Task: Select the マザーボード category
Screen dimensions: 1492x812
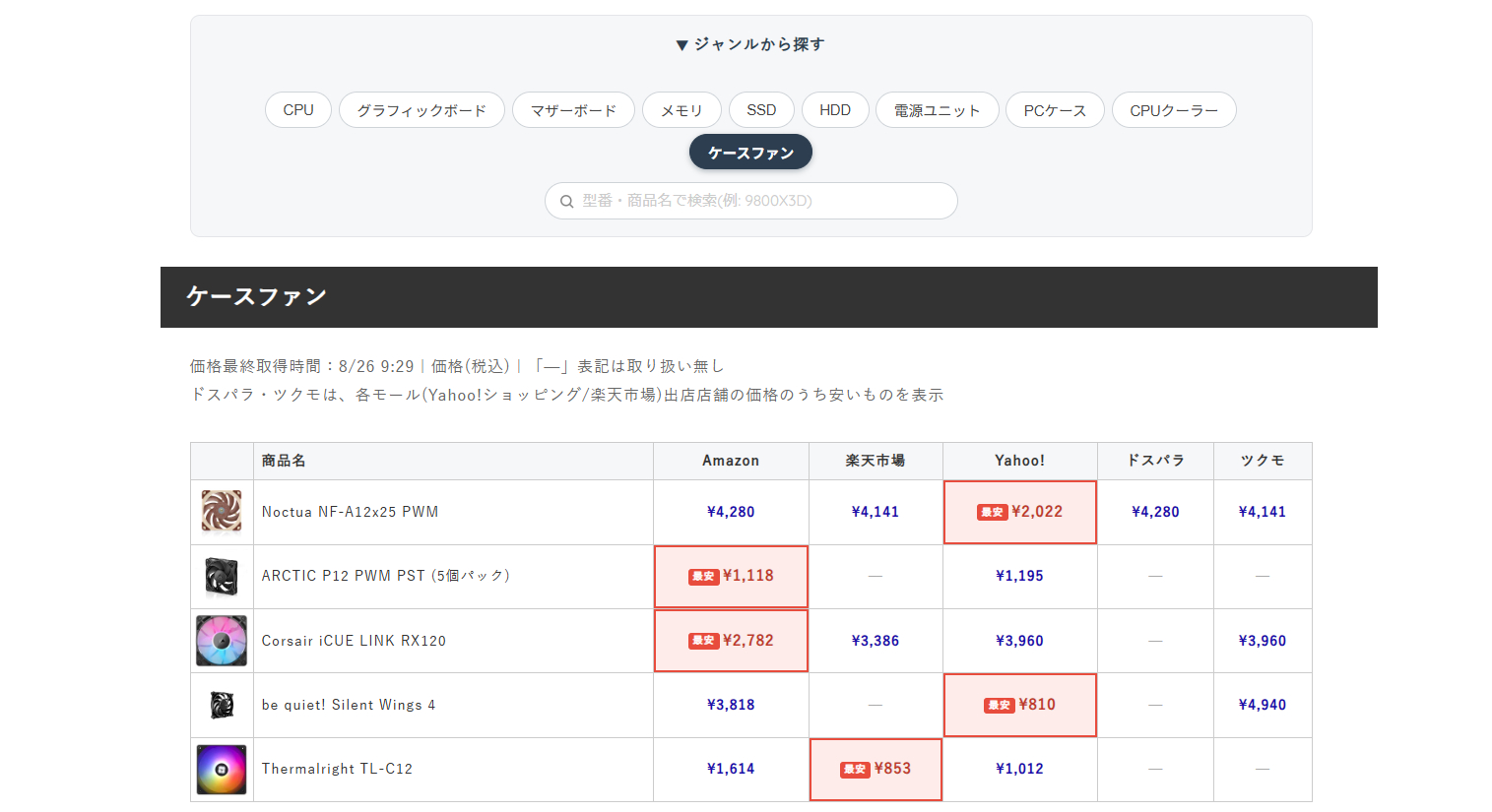Action: 573,110
